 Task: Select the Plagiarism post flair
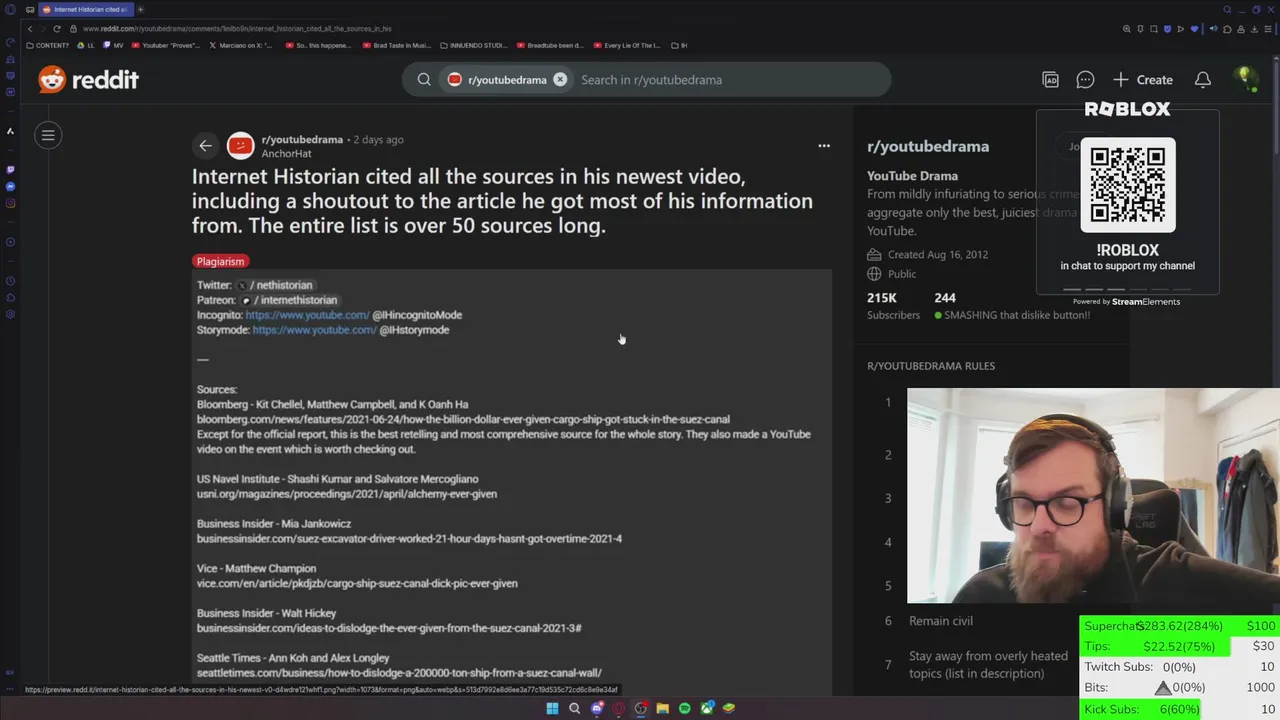tap(220, 261)
